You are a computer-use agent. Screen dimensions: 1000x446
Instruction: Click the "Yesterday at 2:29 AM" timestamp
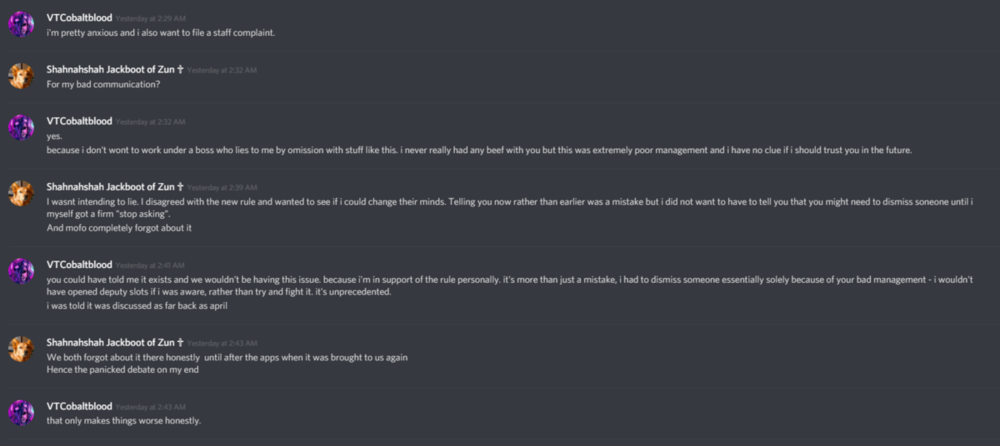(x=149, y=19)
